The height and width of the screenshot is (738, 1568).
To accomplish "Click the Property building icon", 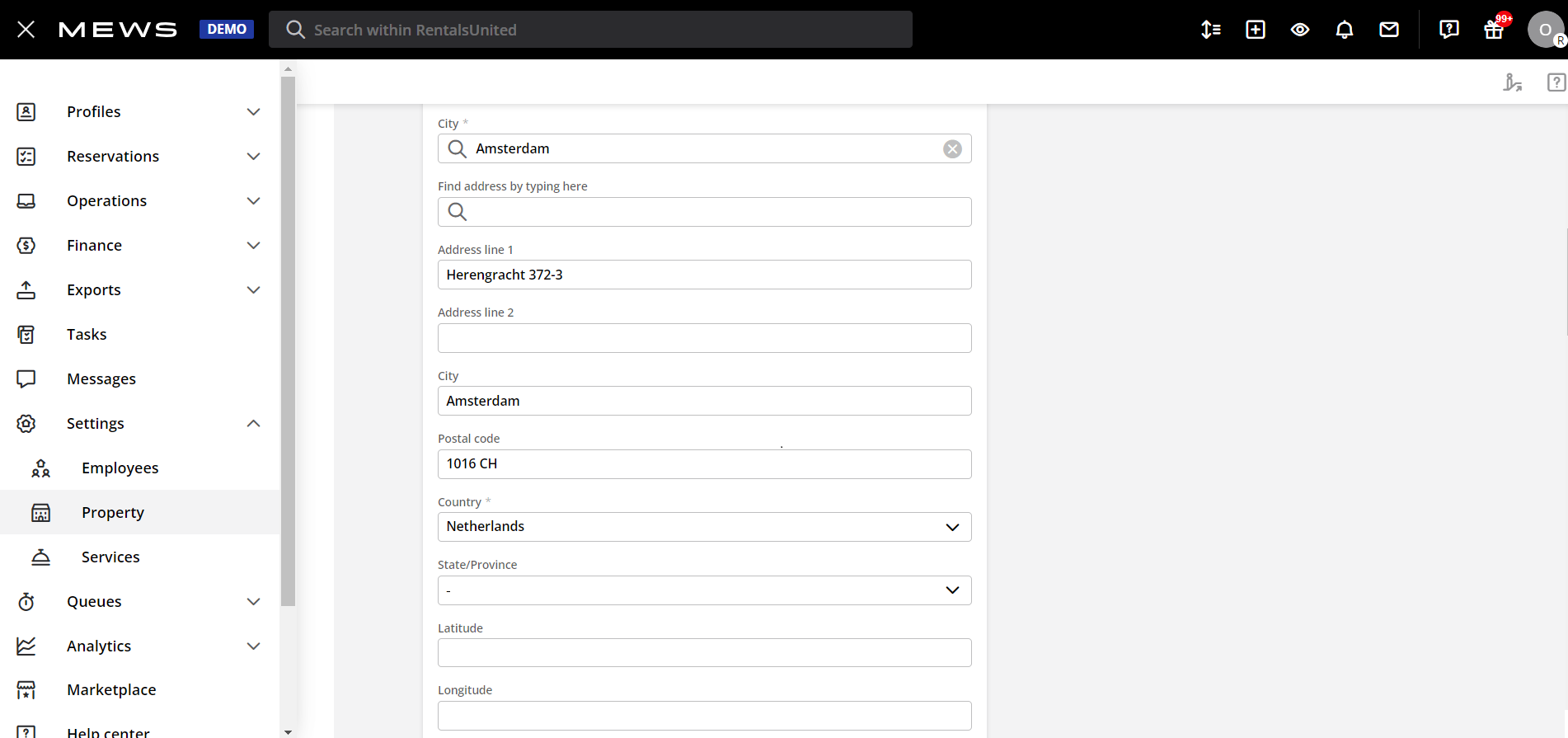I will point(41,512).
